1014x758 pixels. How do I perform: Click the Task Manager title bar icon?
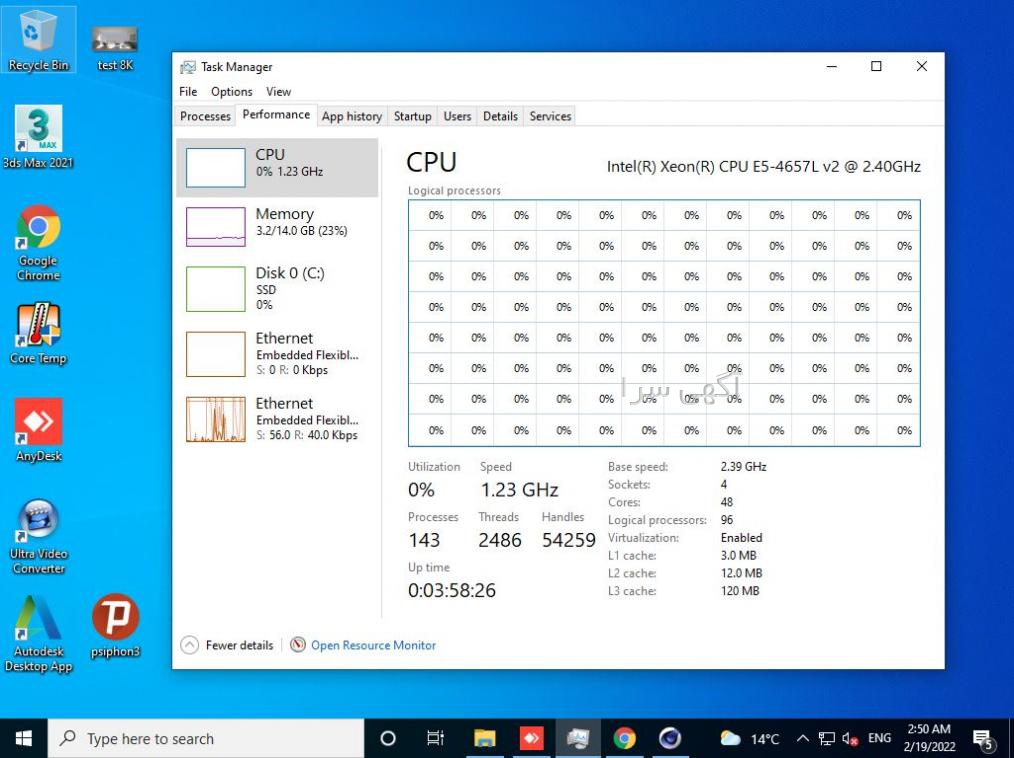coord(188,67)
